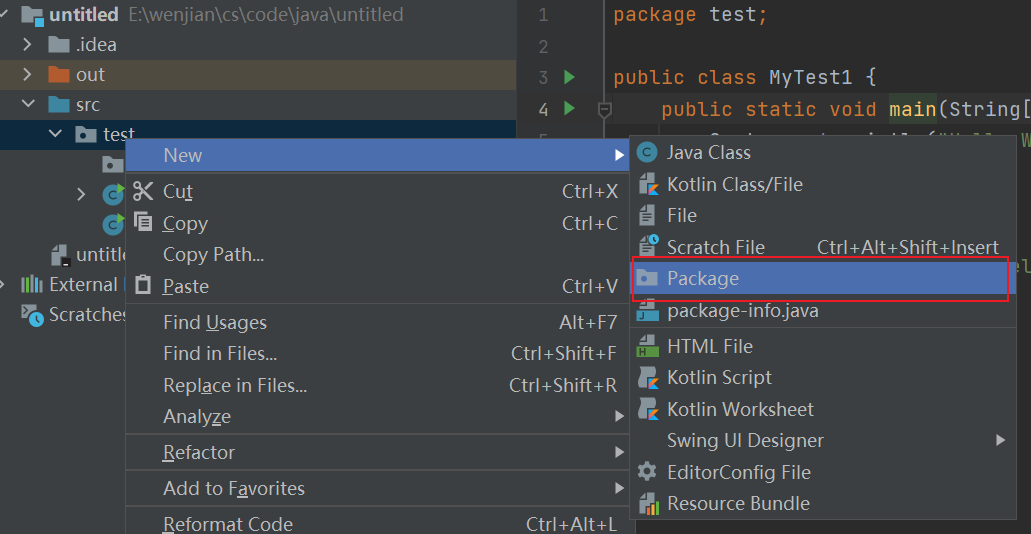Screen dimensions: 1031x534
Task: Click the Java Class icon in the New submenu
Action: tap(648, 153)
